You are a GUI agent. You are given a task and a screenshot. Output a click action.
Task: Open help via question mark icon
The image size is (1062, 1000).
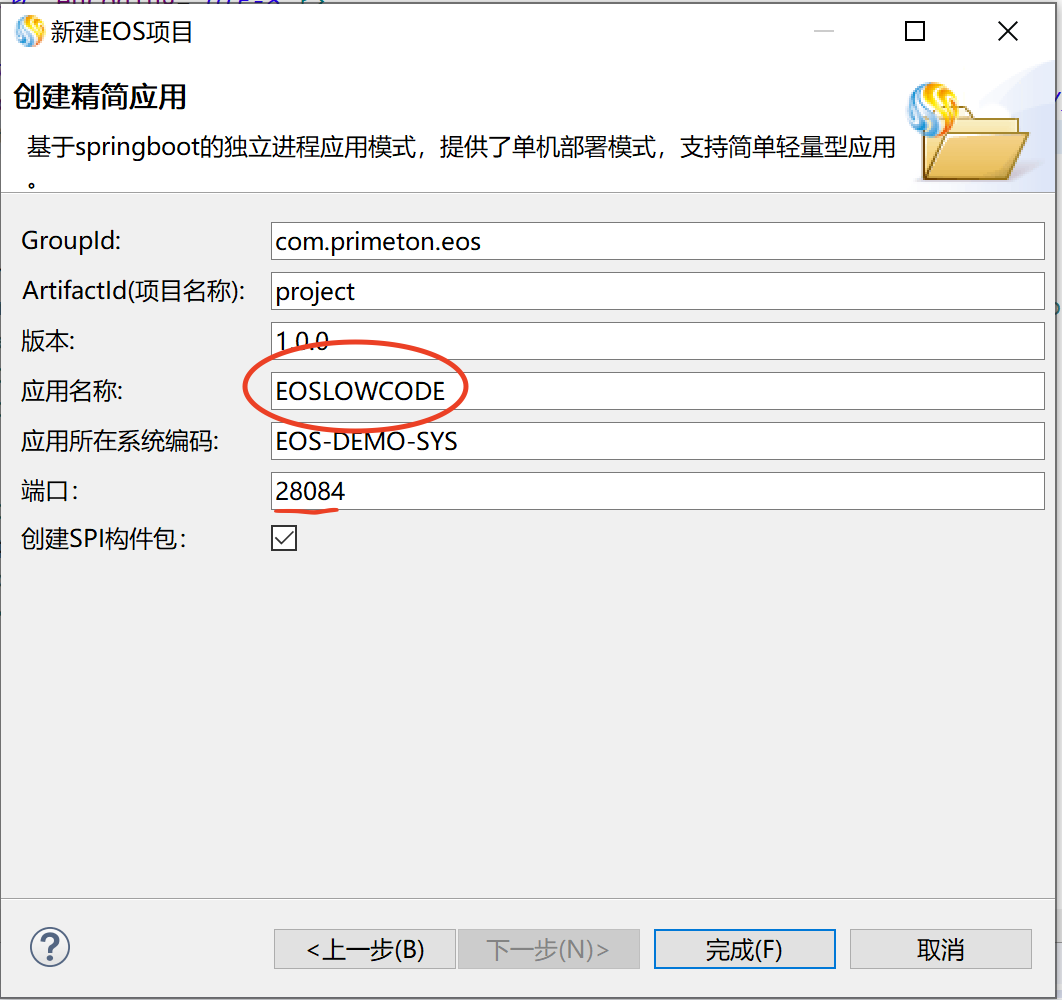tap(50, 945)
